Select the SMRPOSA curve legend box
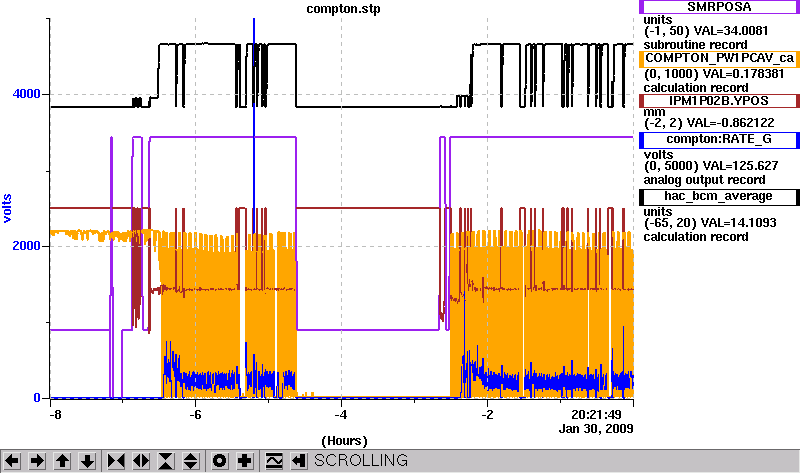This screenshot has width=800, height=473. coord(719,7)
